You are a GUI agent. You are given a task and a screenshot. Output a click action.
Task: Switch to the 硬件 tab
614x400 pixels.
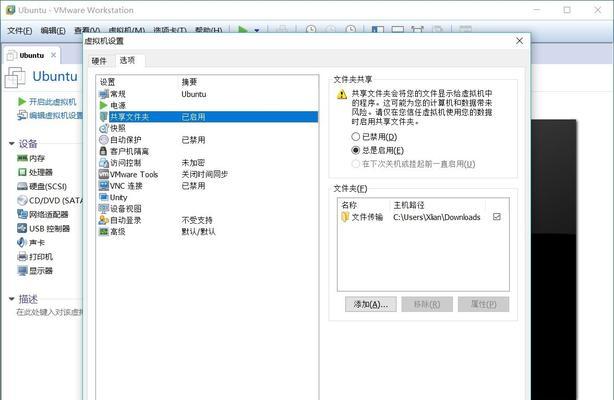pyautogui.click(x=99, y=61)
